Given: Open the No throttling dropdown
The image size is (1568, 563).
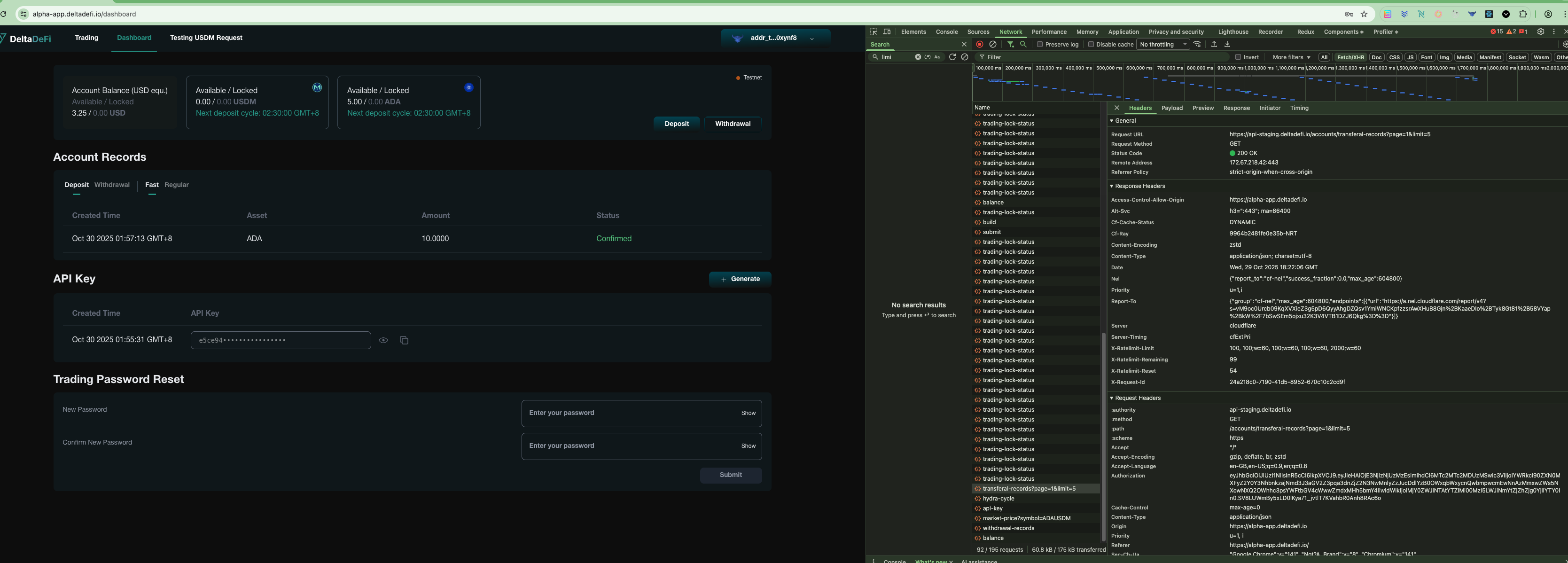Looking at the screenshot, I should tap(1162, 45).
